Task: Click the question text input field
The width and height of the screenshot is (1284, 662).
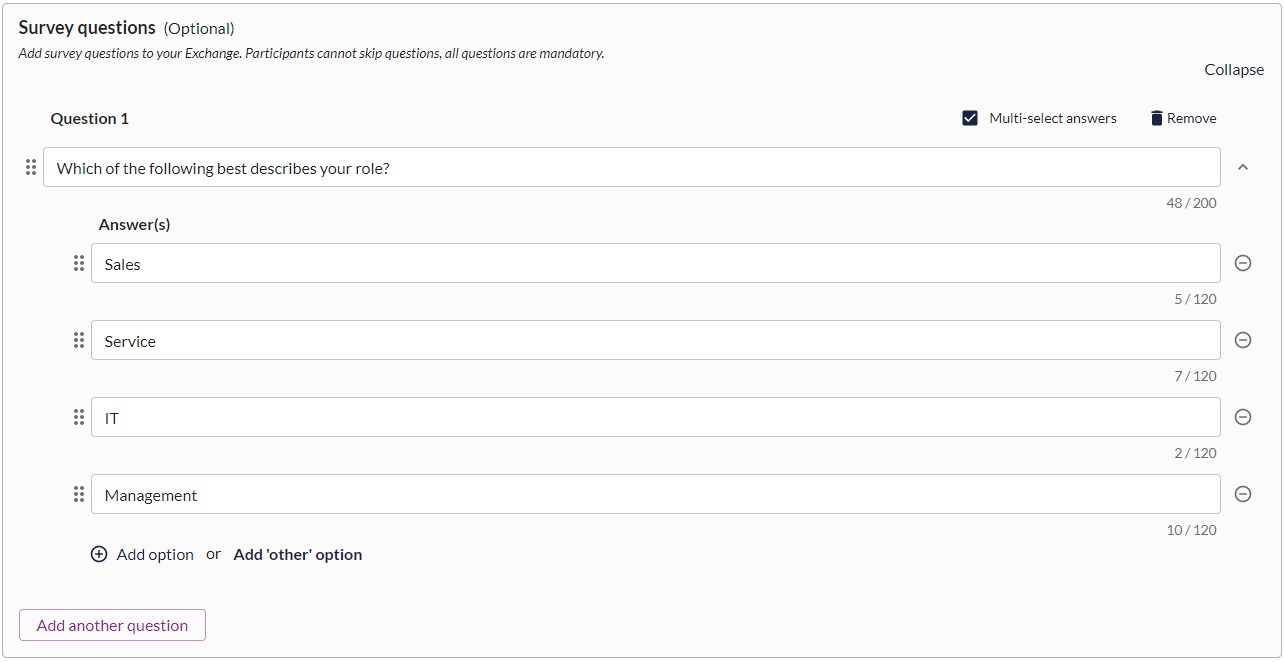Action: click(632, 167)
